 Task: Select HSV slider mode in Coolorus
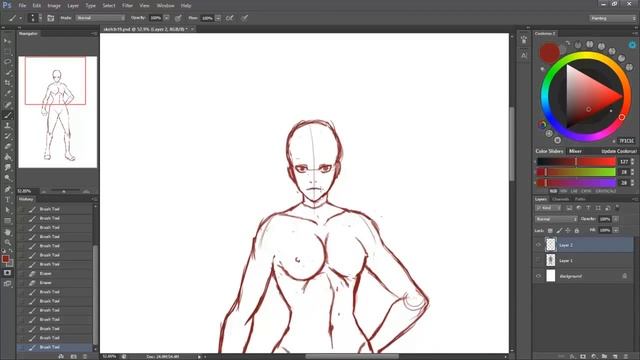click(564, 191)
